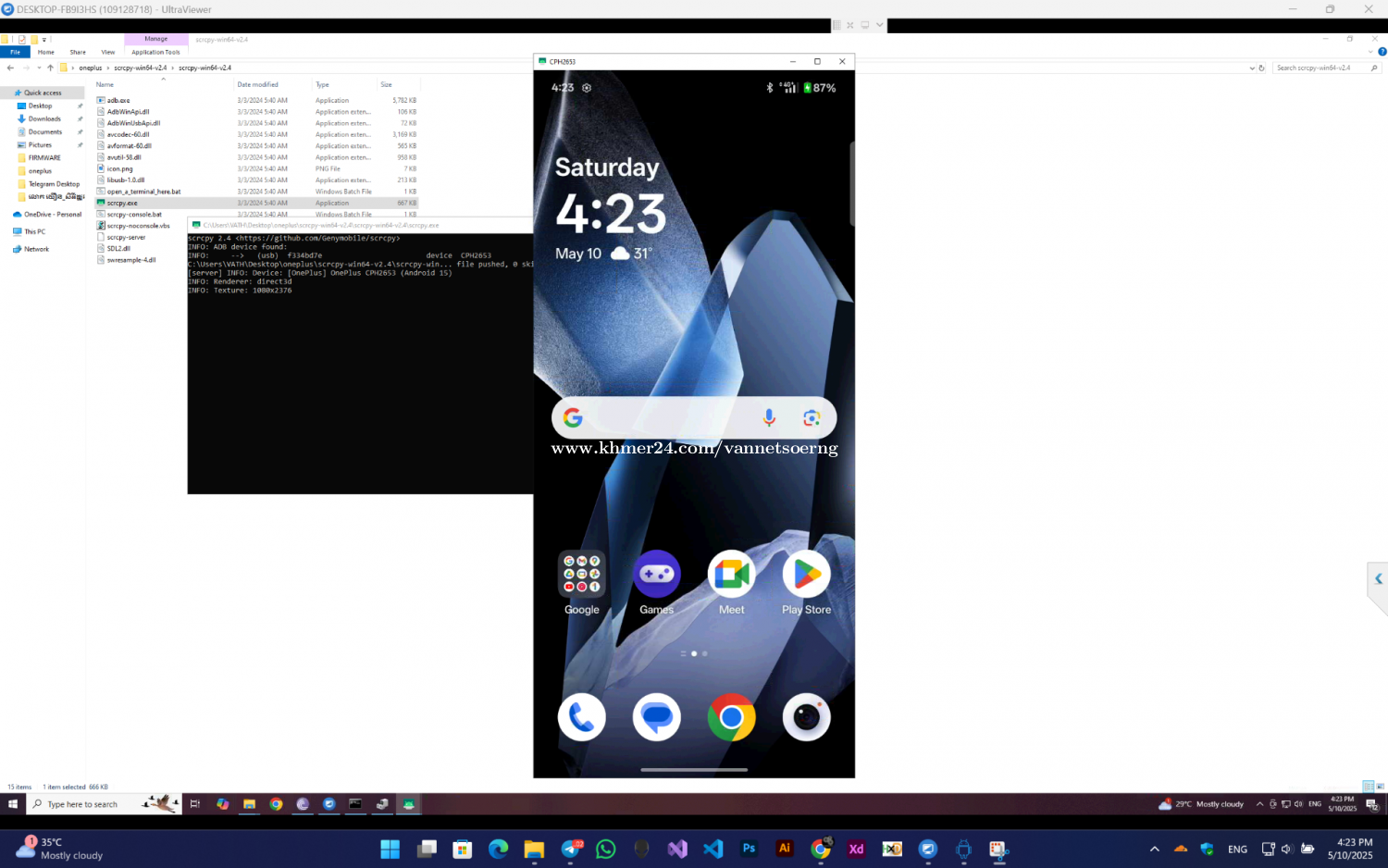Sort files by the Date modified column

[257, 84]
